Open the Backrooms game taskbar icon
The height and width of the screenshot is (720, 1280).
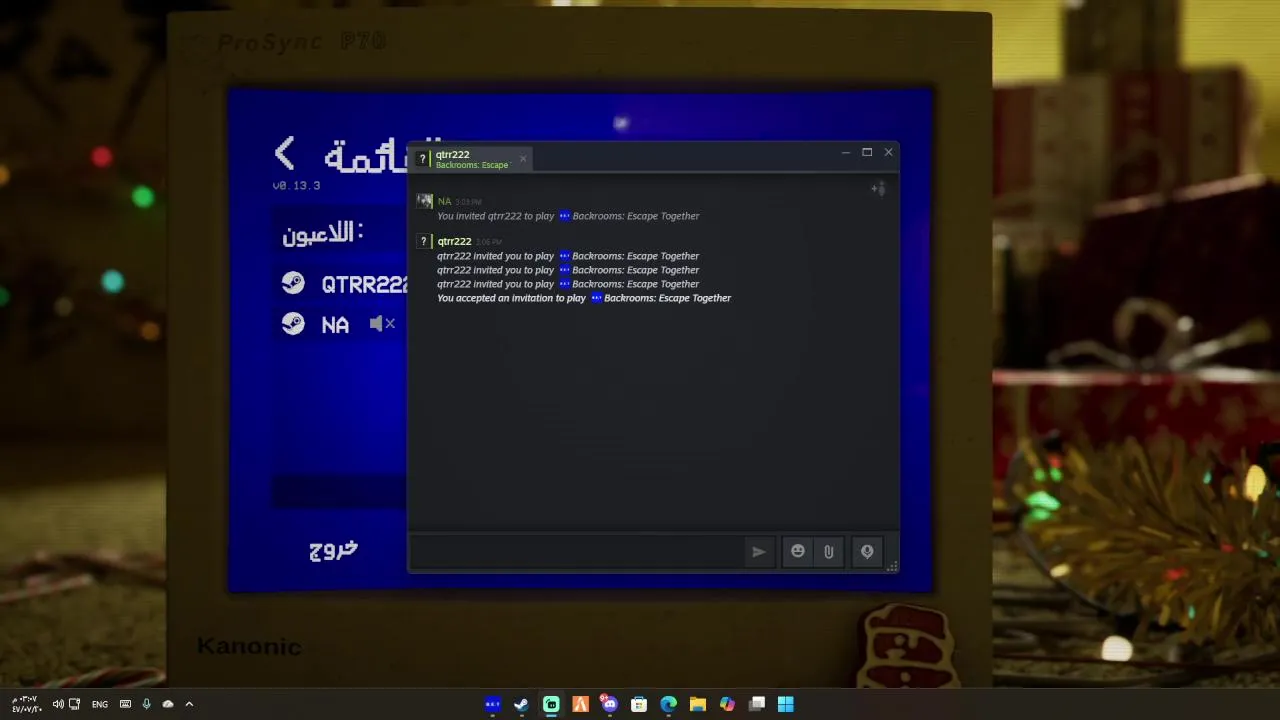[492, 704]
